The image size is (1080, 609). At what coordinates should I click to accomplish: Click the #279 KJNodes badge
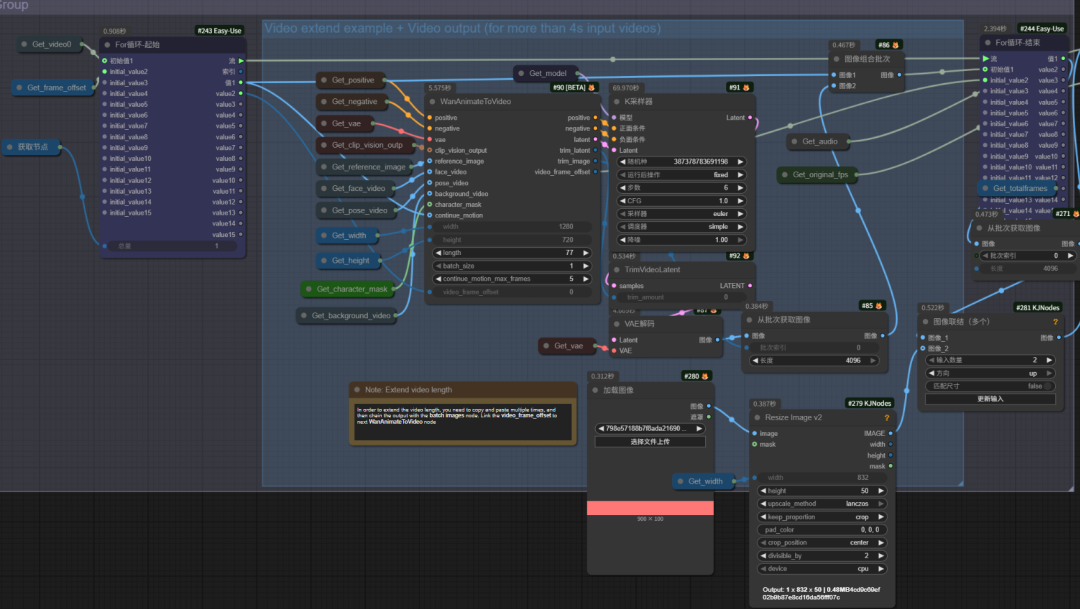coord(869,404)
